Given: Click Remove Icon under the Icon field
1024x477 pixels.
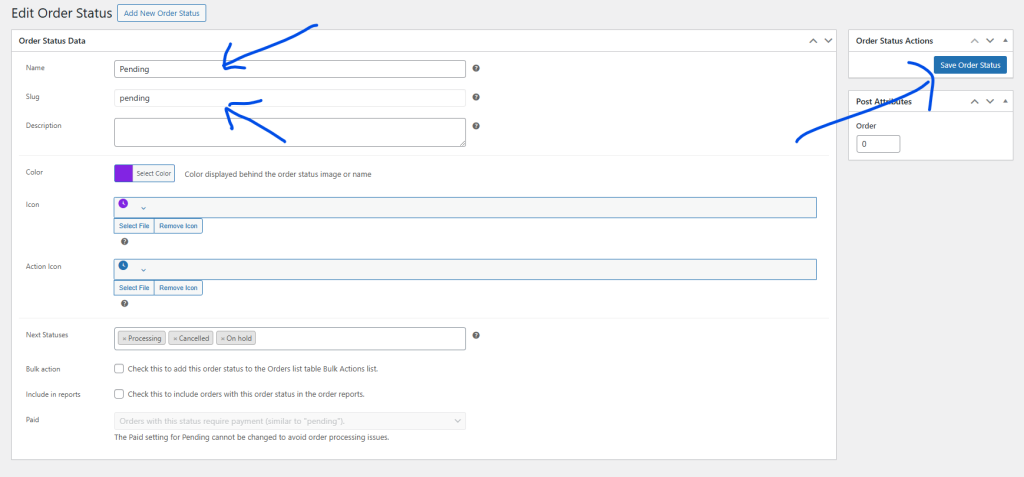Looking at the screenshot, I should [x=179, y=226].
